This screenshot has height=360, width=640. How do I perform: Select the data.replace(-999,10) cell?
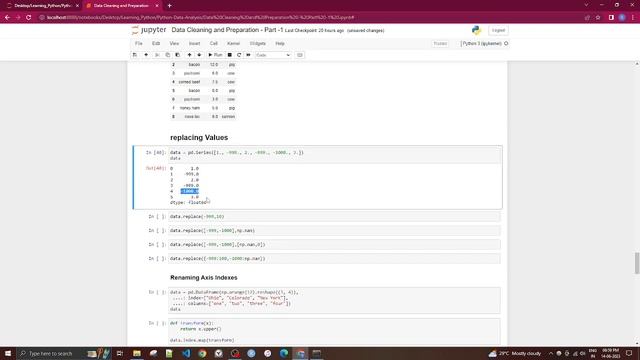point(334,217)
